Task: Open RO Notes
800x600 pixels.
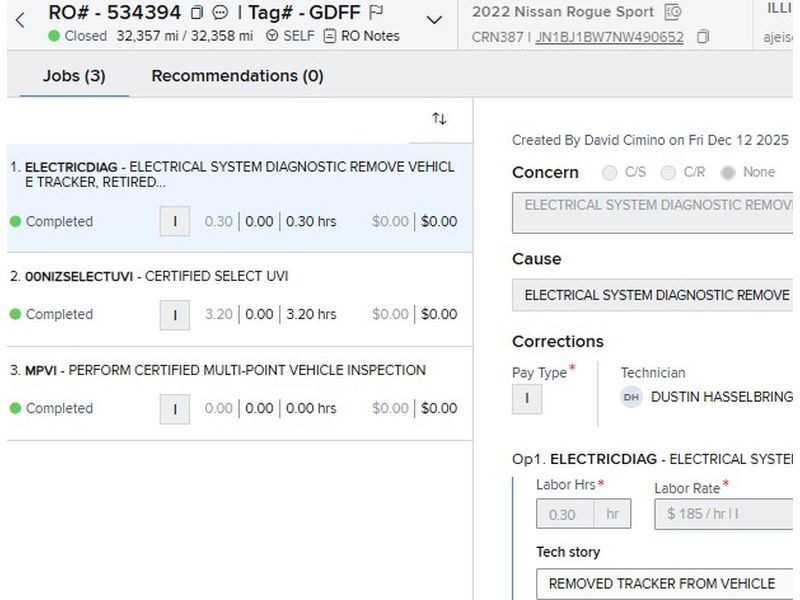Action: tap(361, 36)
